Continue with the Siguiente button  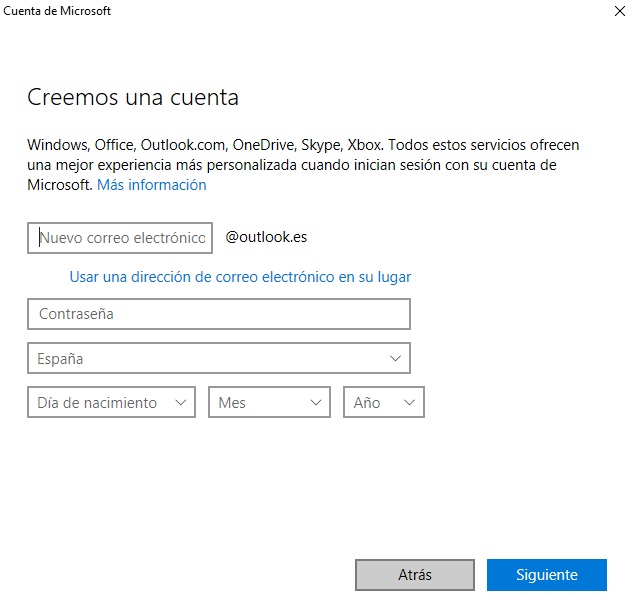(546, 575)
